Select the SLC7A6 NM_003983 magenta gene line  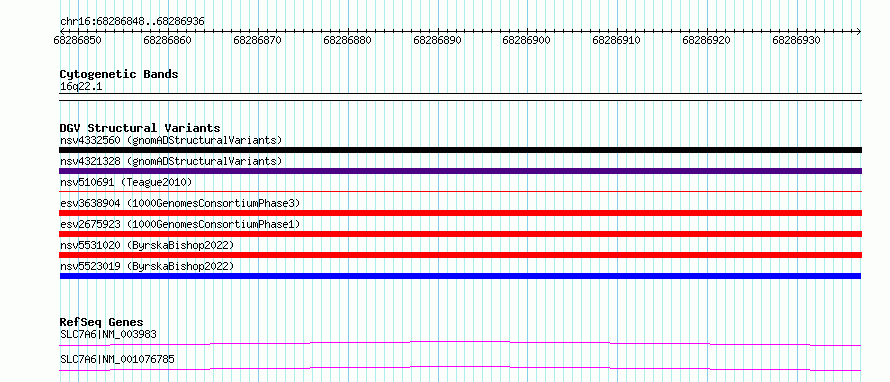pos(460,343)
